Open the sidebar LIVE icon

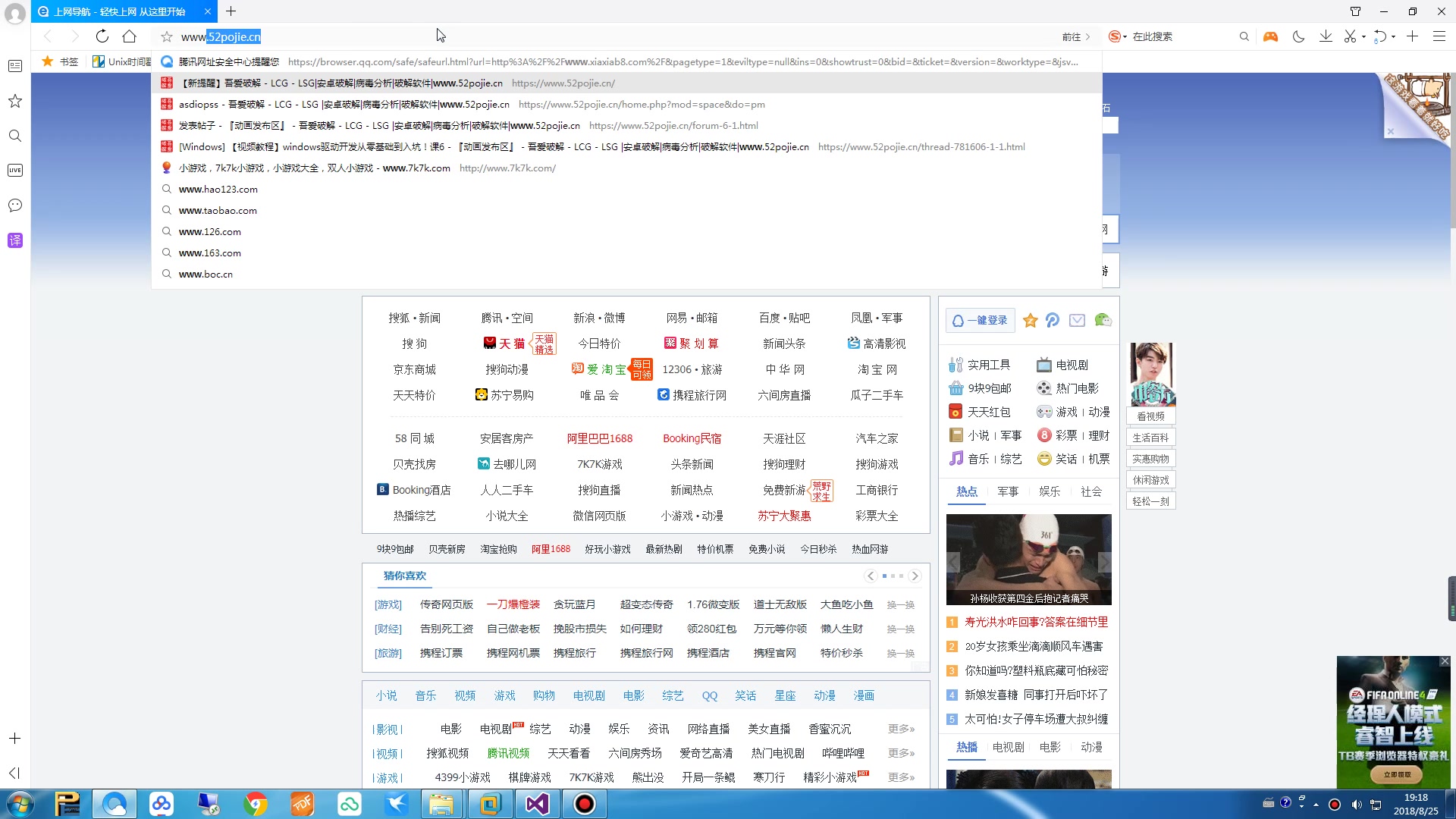(x=15, y=171)
